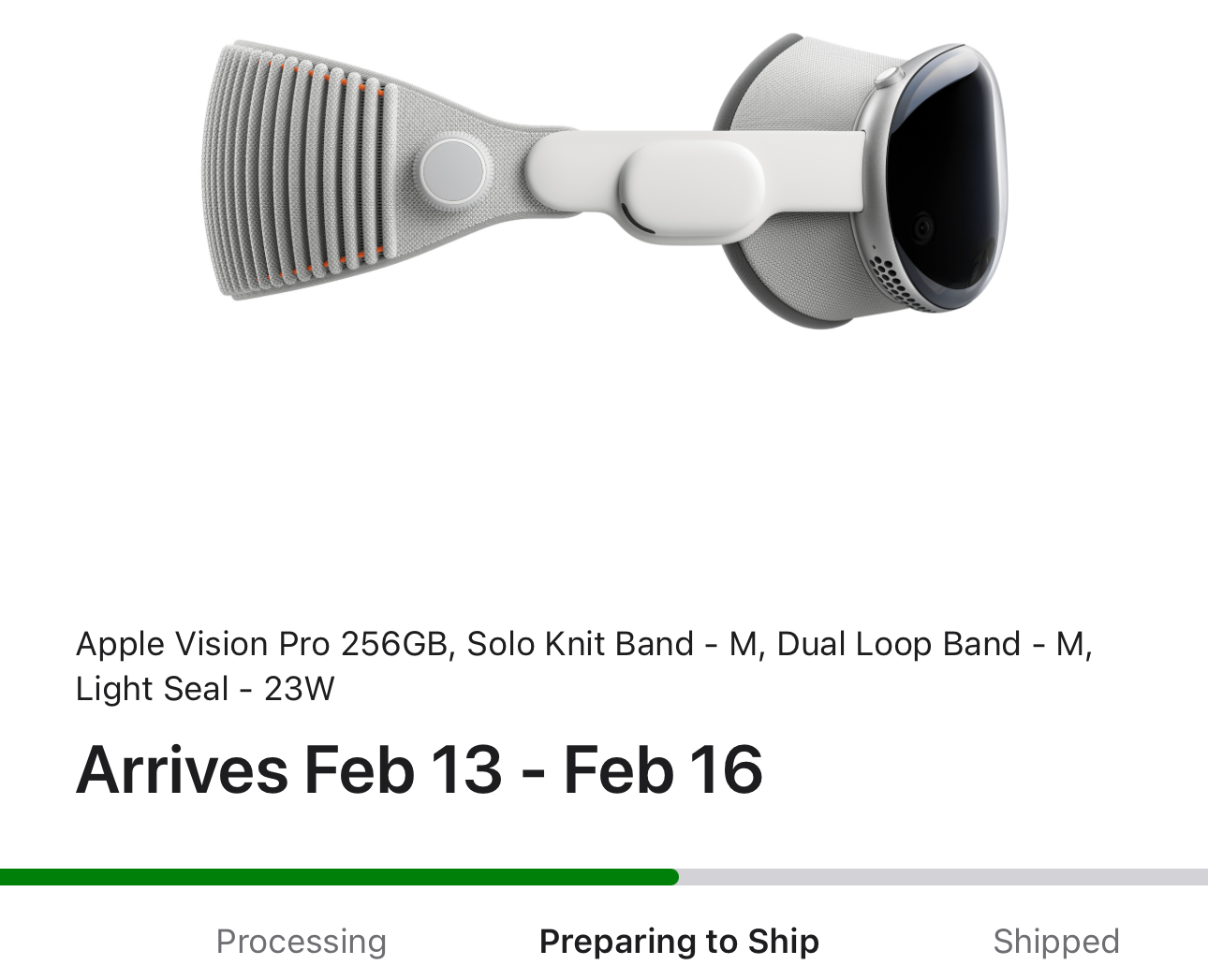The height and width of the screenshot is (980, 1208).
Task: Click the Dual Loop Band - M text
Action: tap(933, 644)
